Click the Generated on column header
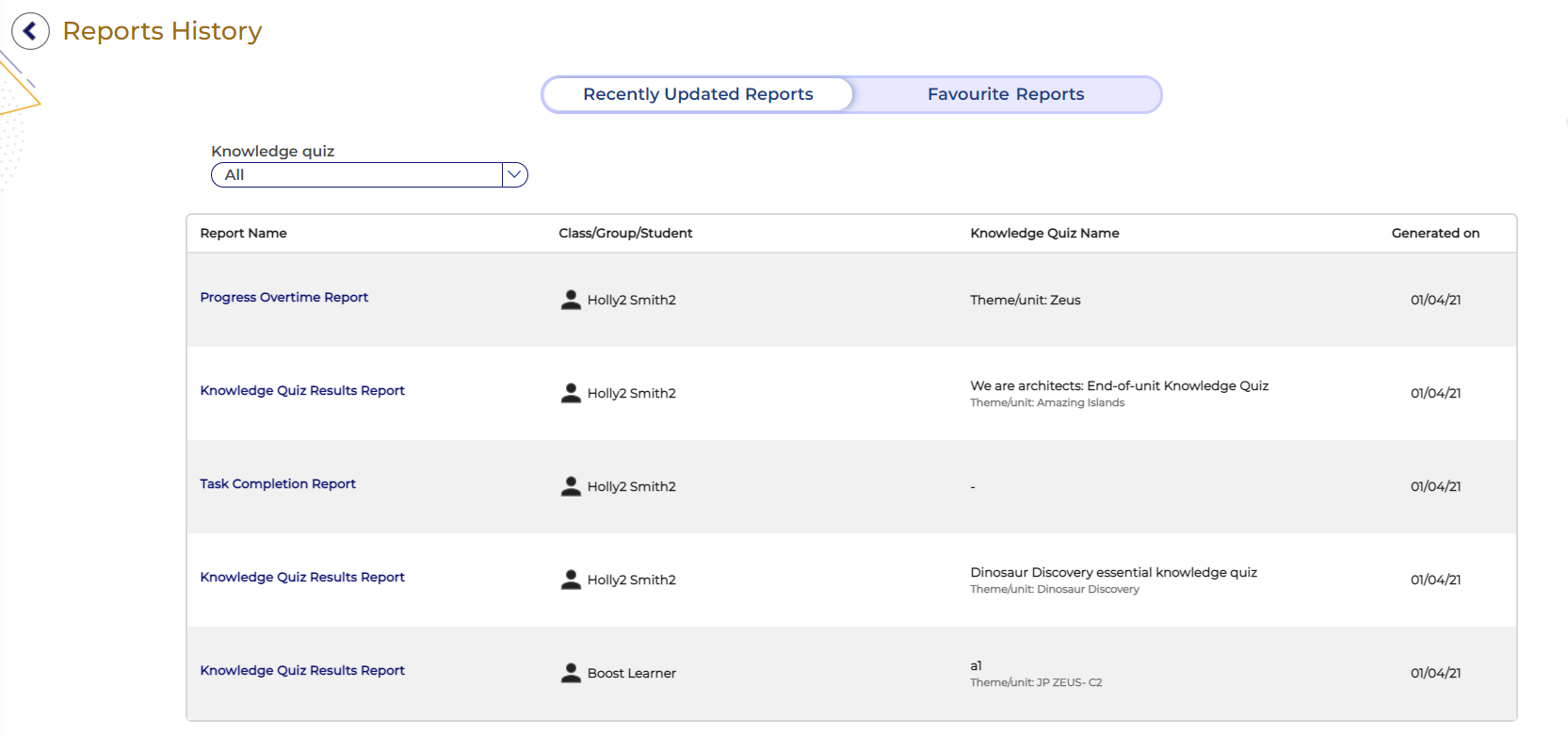 [x=1434, y=233]
